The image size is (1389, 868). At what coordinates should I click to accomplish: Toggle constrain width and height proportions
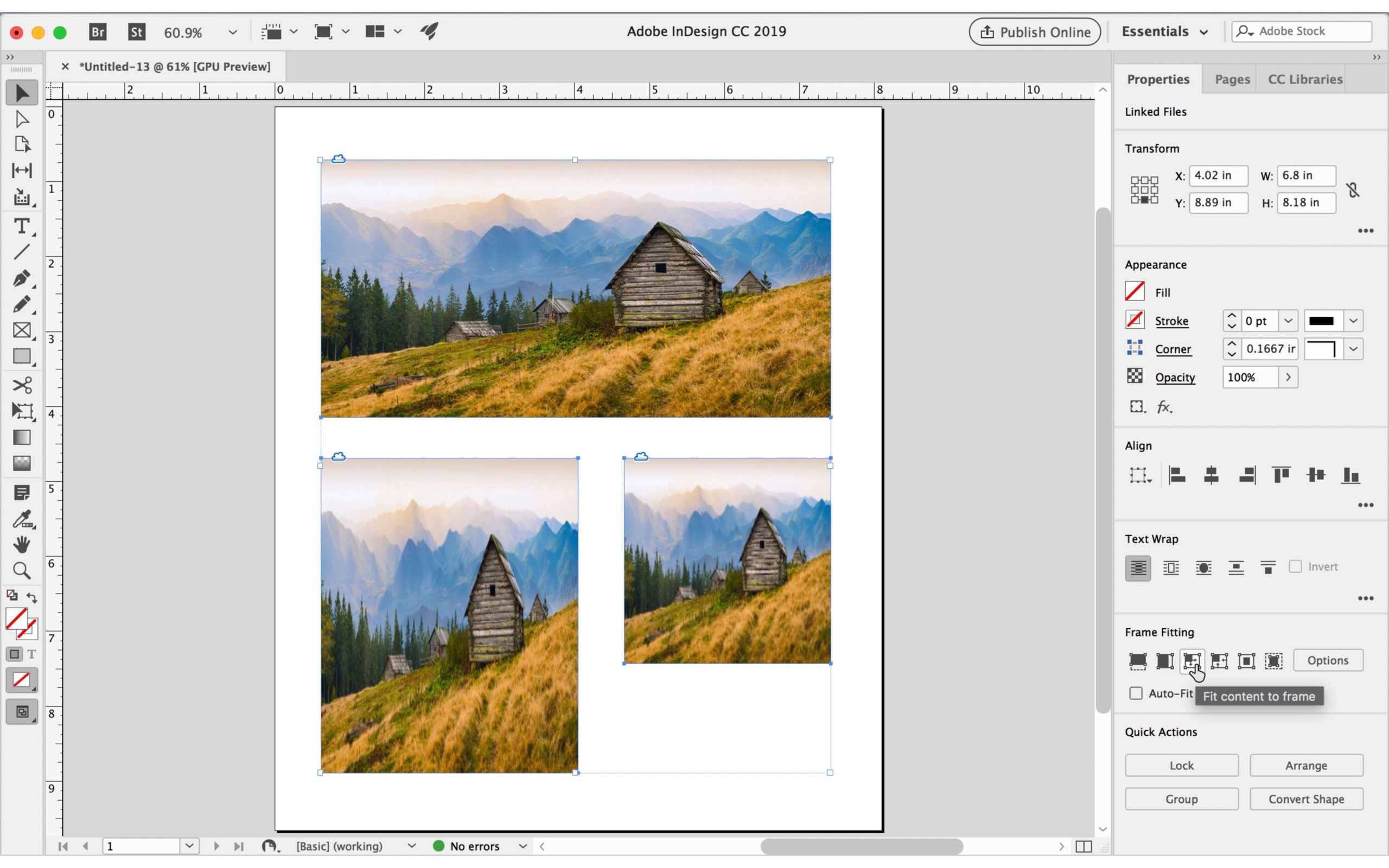pos(1353,189)
